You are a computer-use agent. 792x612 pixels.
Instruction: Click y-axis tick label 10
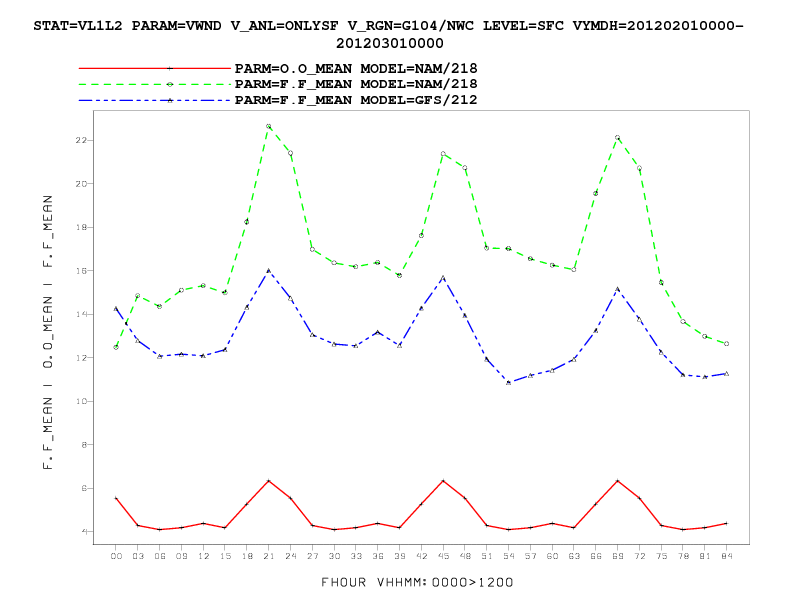pos(81,401)
